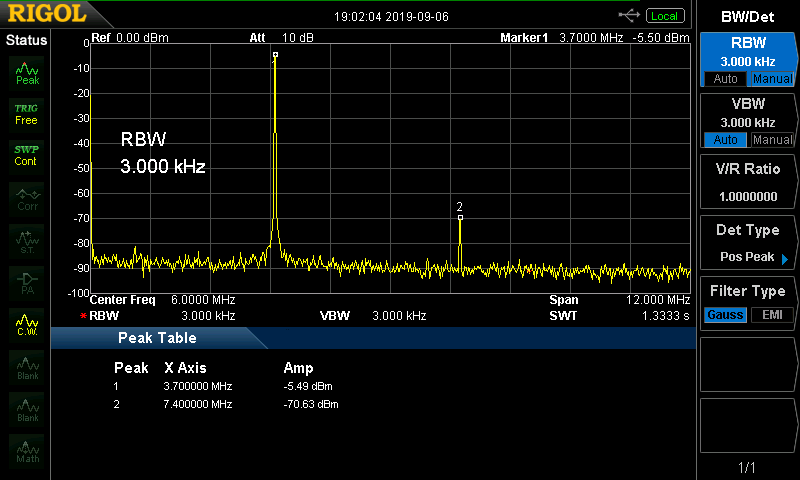
Task: Click the Peak Table panel header
Action: [158, 338]
